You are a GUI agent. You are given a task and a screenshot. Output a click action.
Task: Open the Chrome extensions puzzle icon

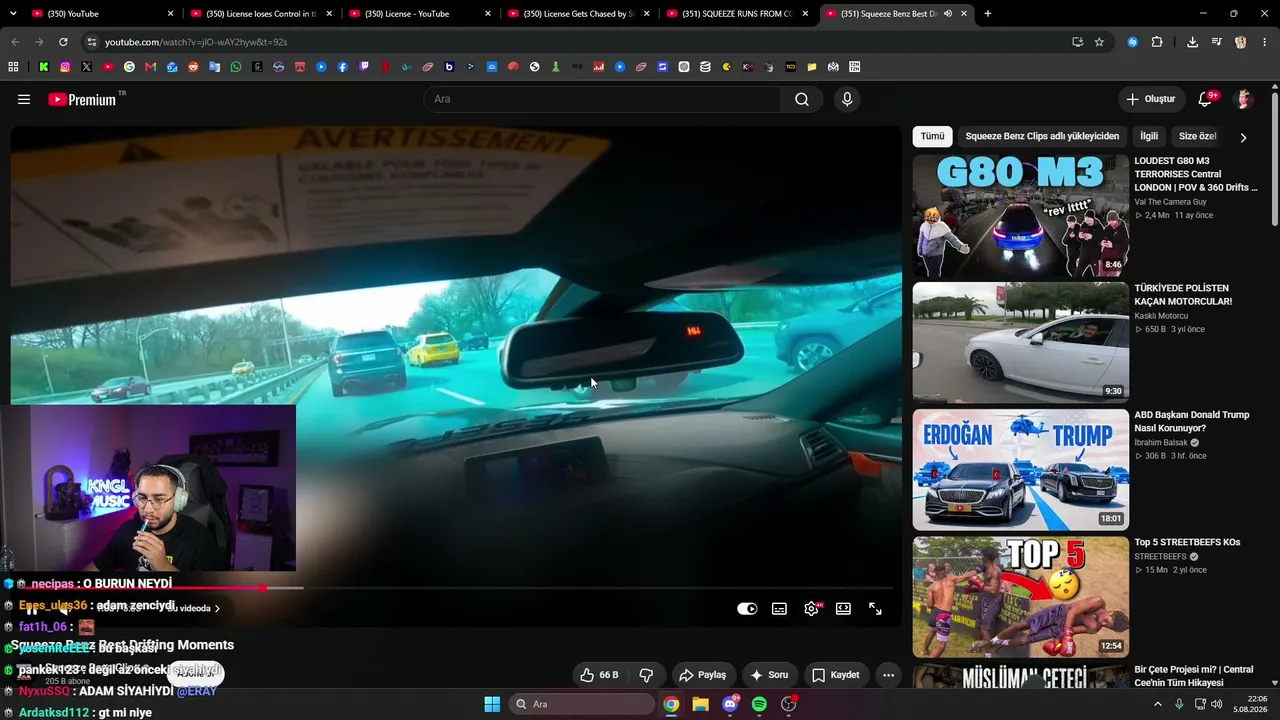click(1157, 42)
